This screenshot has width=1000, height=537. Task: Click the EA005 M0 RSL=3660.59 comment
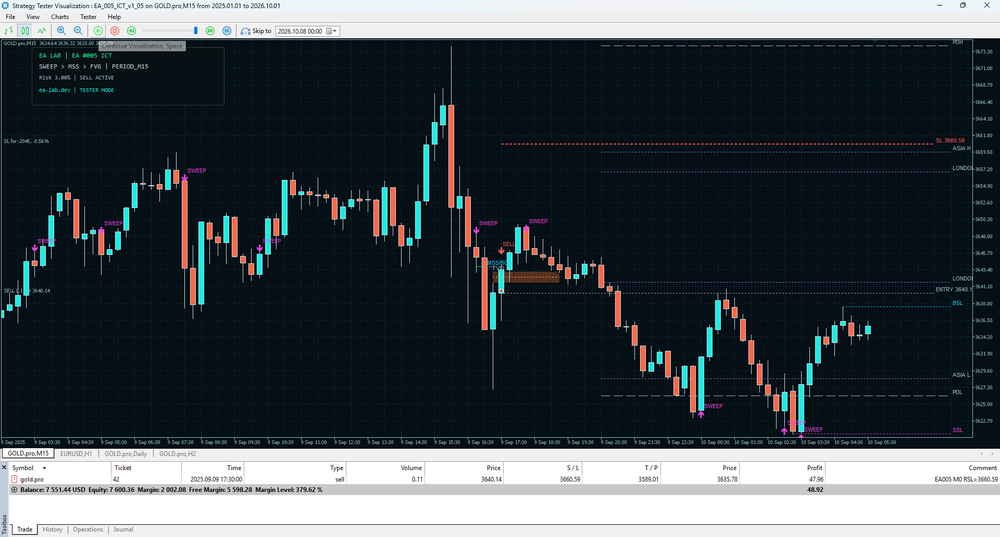966,479
